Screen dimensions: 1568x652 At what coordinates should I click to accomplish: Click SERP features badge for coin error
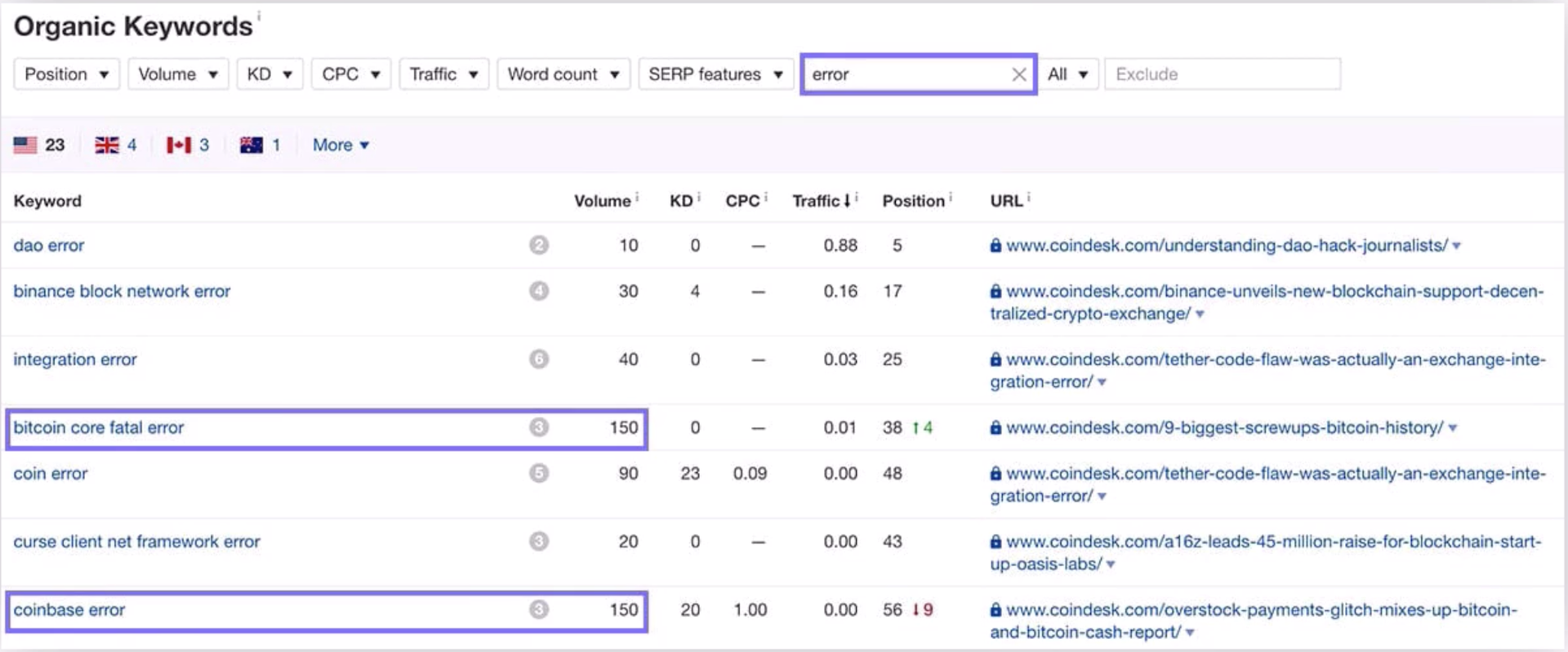[538, 474]
